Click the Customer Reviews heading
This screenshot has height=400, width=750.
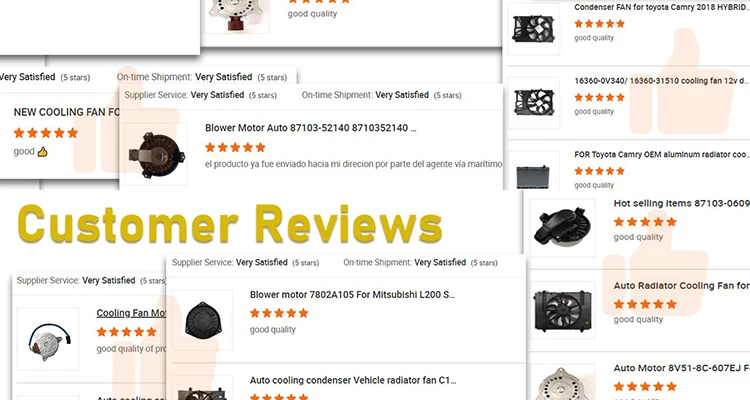230,224
